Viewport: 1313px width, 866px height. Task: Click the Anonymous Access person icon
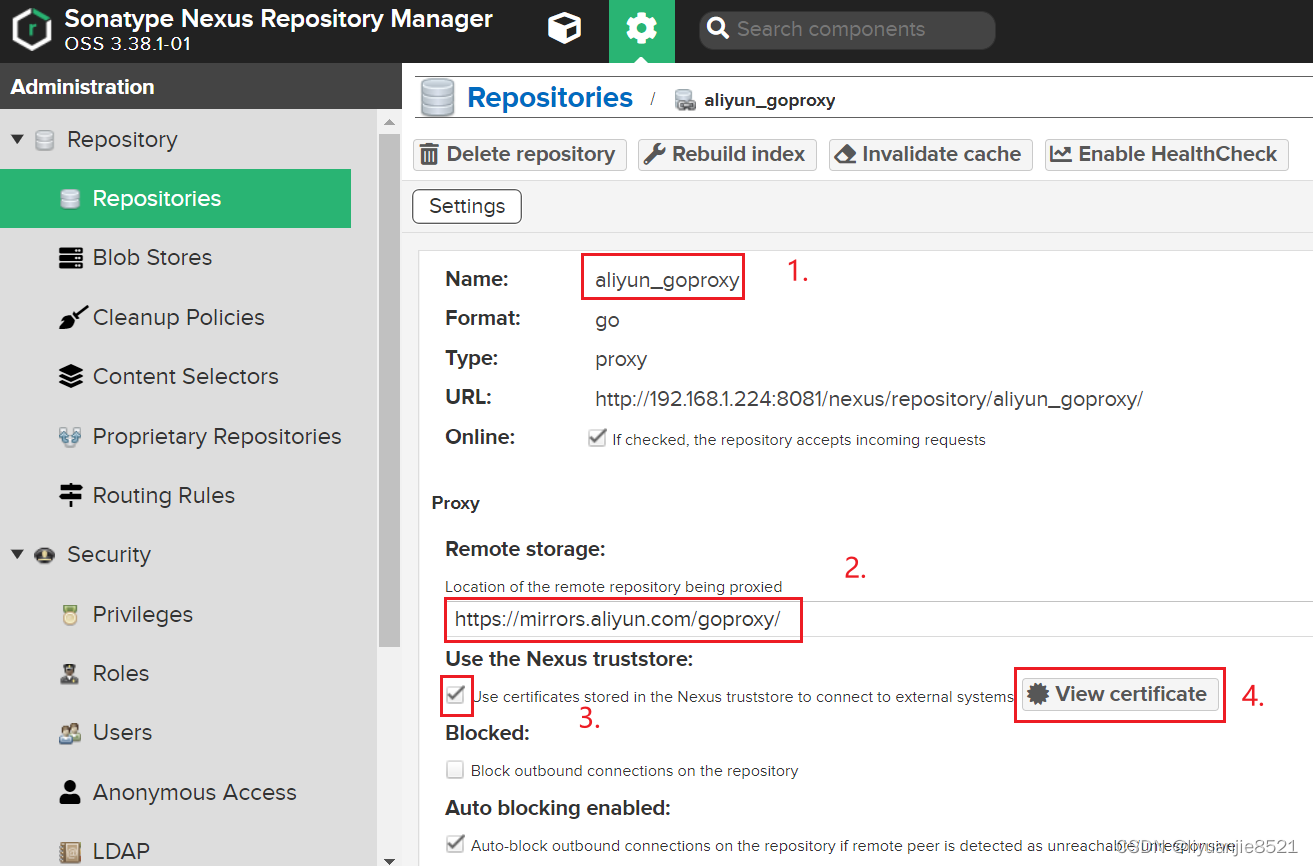tap(70, 792)
